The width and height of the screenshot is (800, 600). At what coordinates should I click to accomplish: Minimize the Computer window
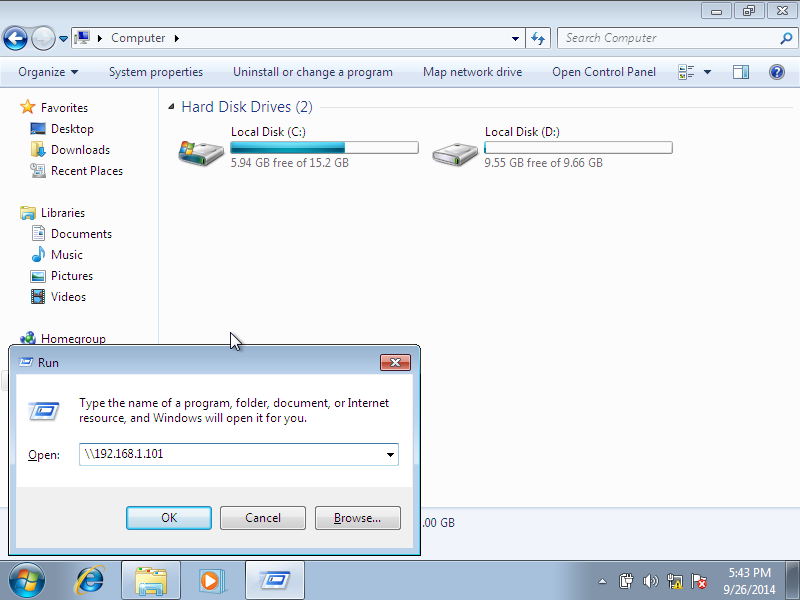[x=716, y=11]
